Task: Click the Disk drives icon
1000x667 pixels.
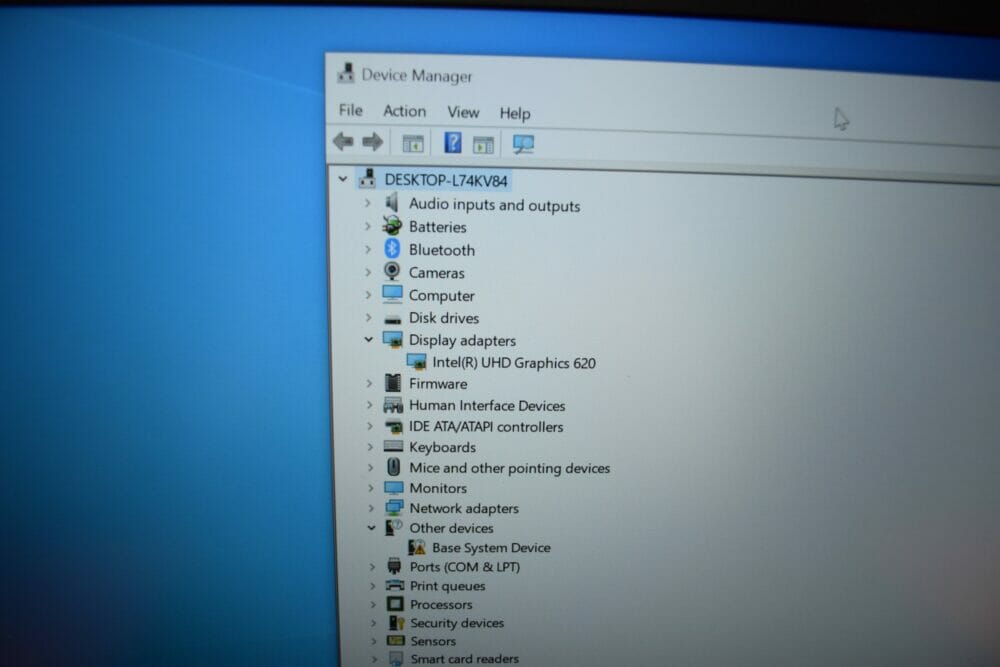Action: [393, 318]
